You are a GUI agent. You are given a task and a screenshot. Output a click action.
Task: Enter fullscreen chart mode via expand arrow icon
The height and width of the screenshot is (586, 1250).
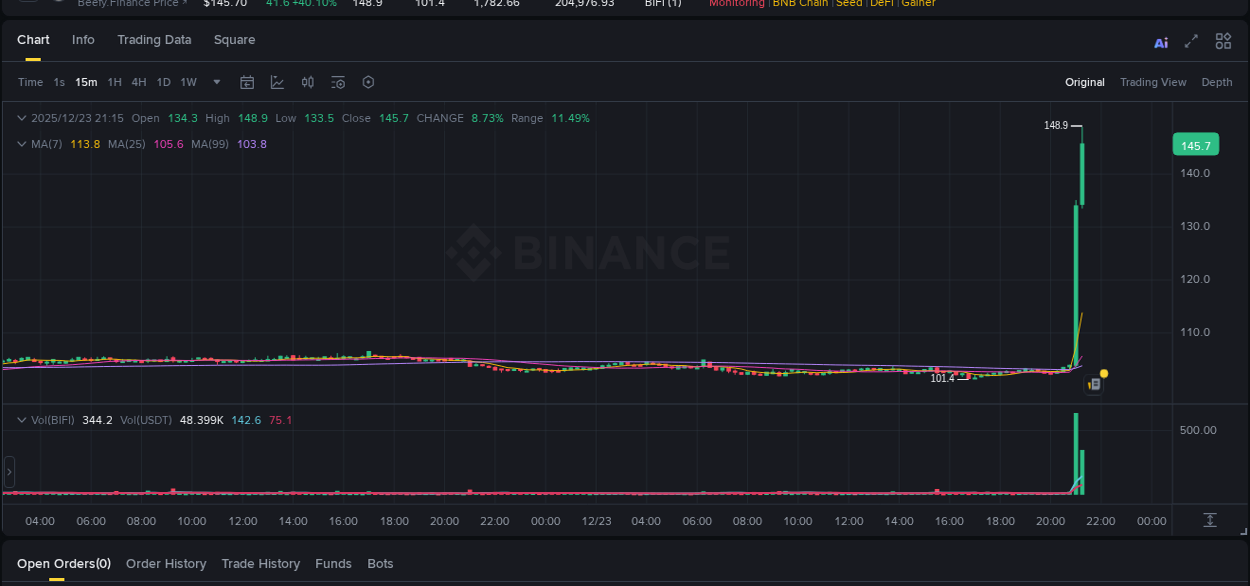point(1191,41)
